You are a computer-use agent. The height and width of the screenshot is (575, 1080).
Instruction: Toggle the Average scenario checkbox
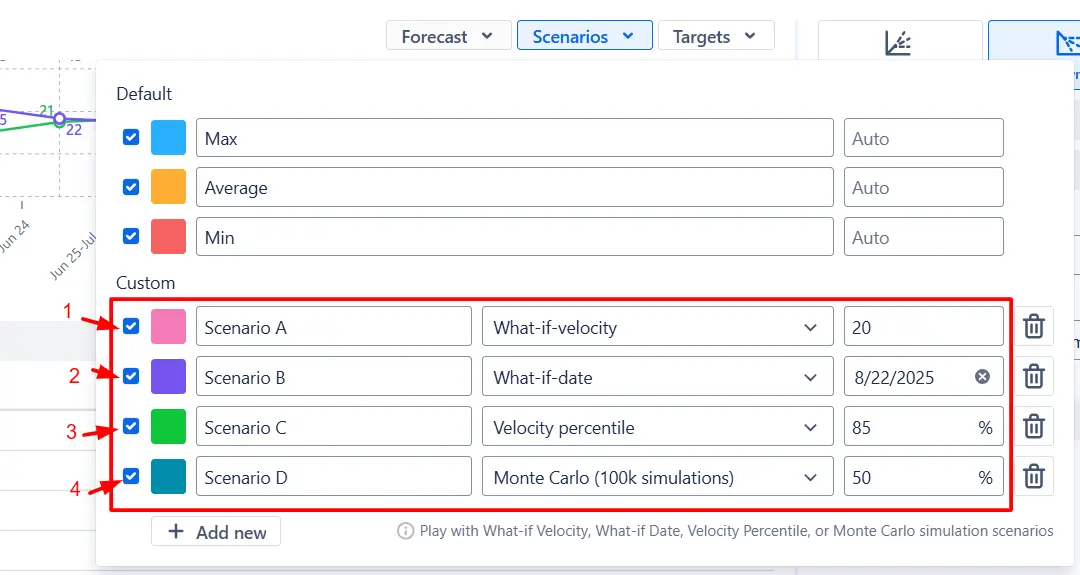(x=131, y=187)
